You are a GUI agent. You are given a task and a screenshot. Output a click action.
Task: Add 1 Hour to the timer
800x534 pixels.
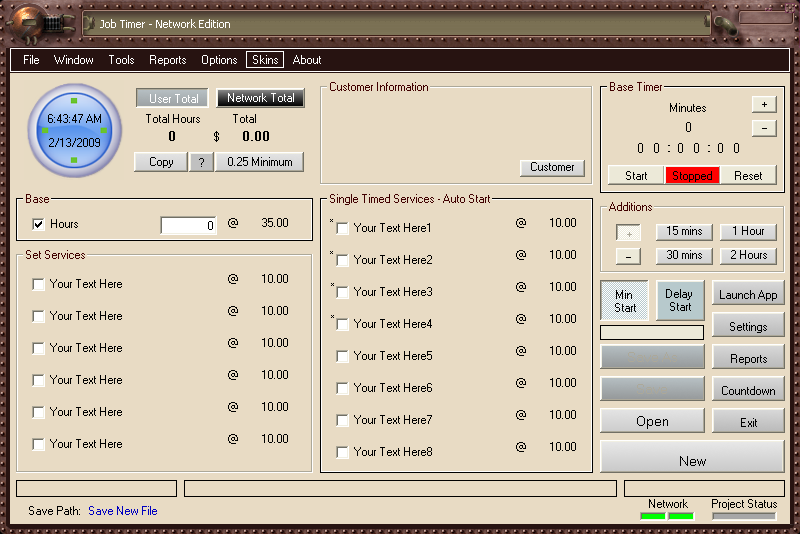pyautogui.click(x=748, y=232)
